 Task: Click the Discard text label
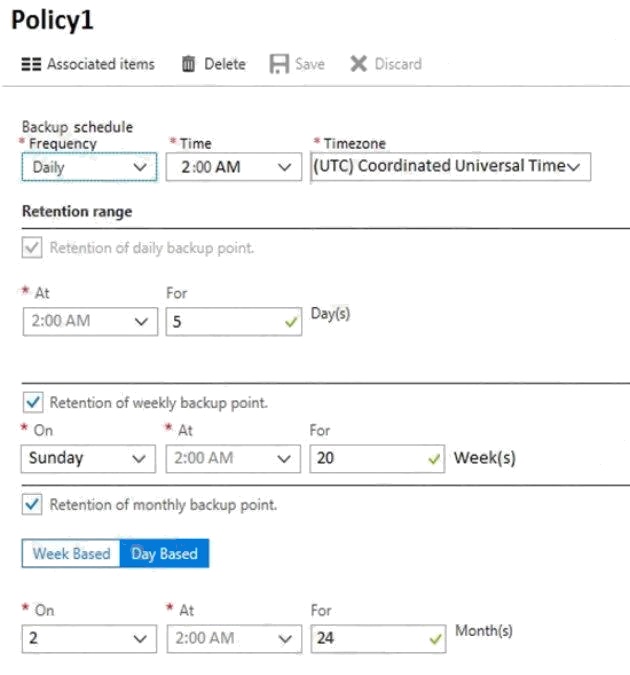tap(398, 64)
